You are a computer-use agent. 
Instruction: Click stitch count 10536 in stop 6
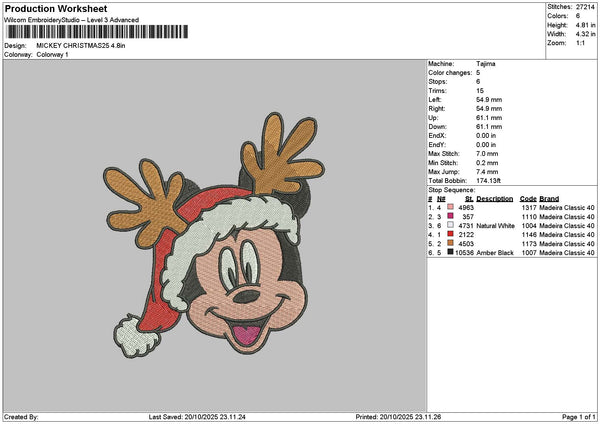pos(465,253)
